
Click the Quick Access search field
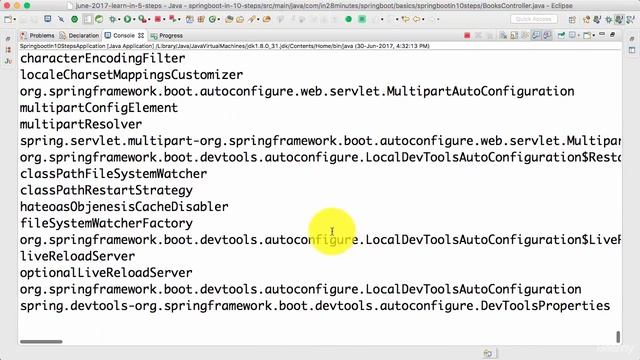(x=534, y=19)
